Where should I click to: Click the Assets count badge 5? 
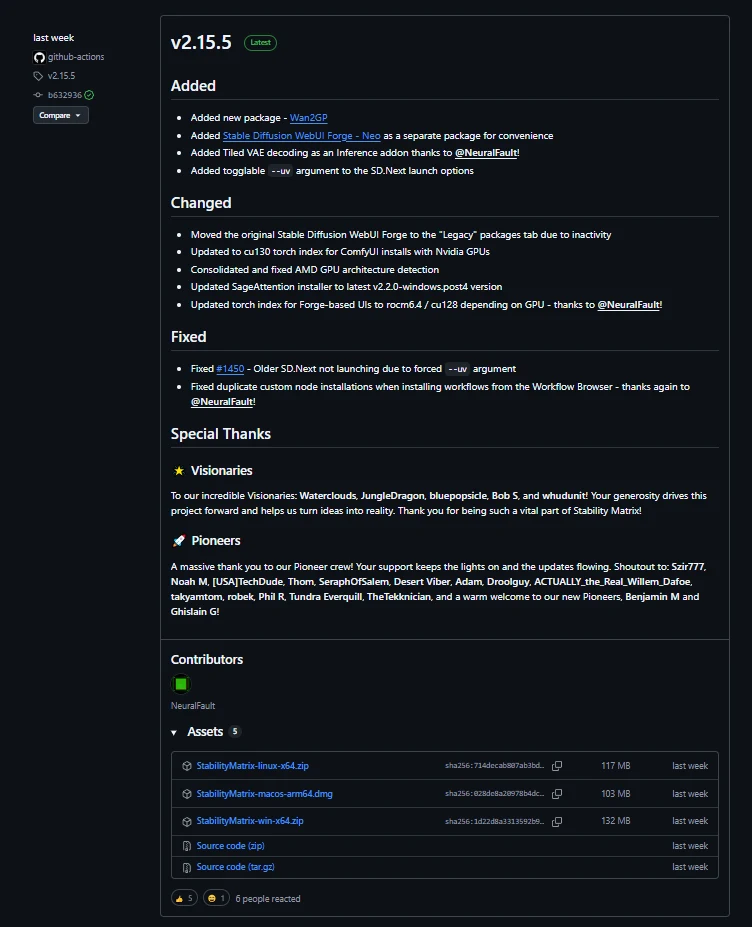click(x=235, y=731)
